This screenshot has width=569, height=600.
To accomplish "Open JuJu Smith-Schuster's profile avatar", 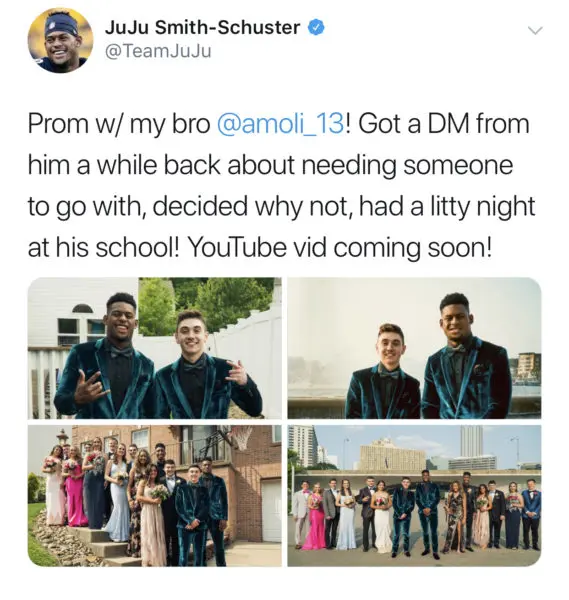I will tap(60, 41).
